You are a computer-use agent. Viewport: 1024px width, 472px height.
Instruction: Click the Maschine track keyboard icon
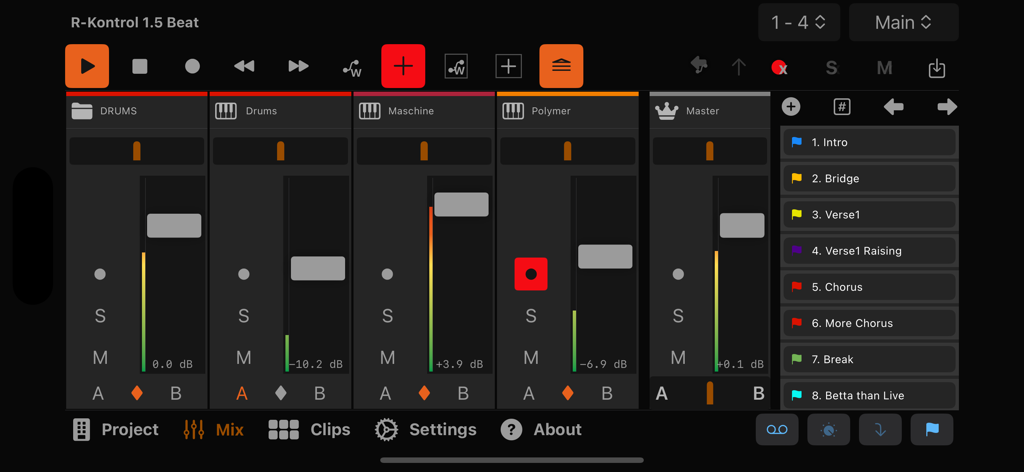click(x=370, y=111)
